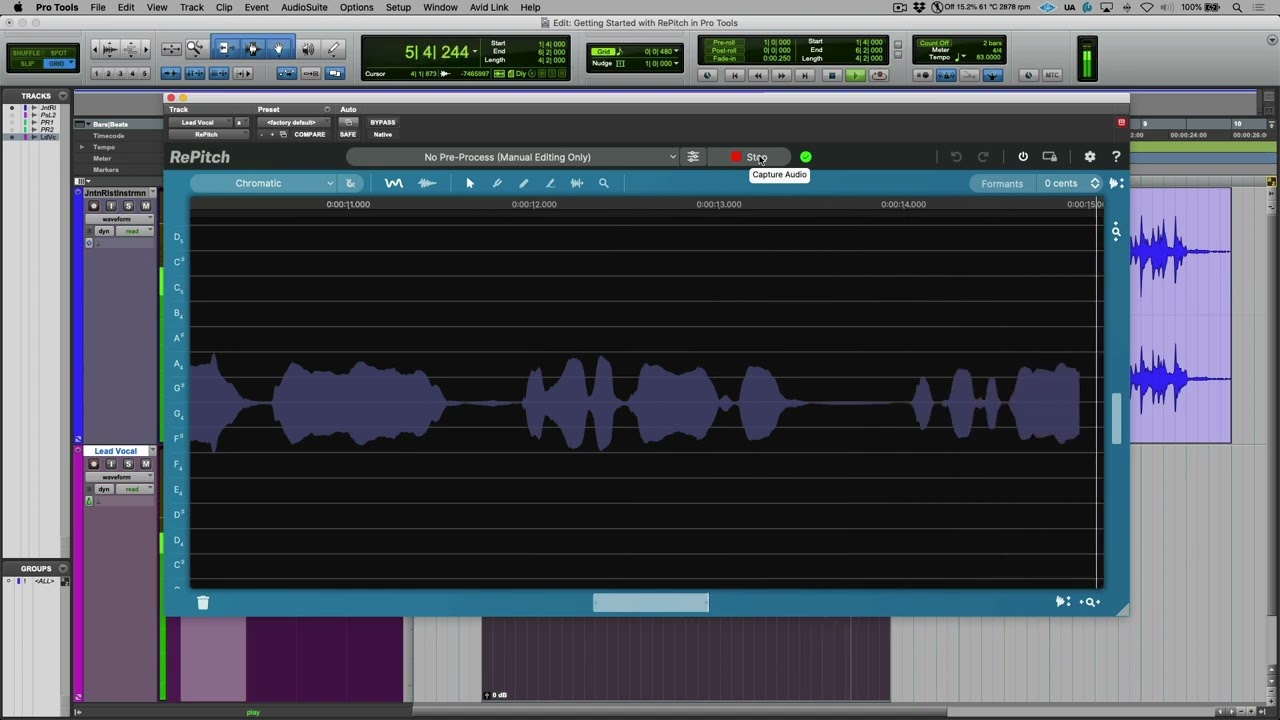The width and height of the screenshot is (1280, 720).
Task: Open the No Pre-Process mode dropdown
Action: coord(513,157)
